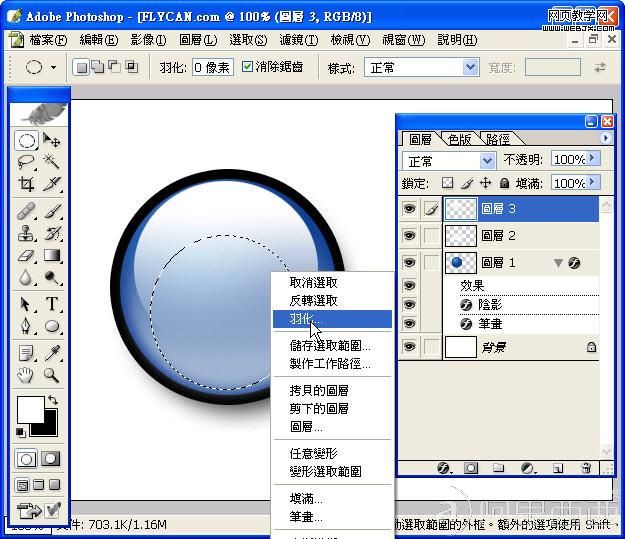
Task: Select the Brush tool
Action: pos(52,211)
